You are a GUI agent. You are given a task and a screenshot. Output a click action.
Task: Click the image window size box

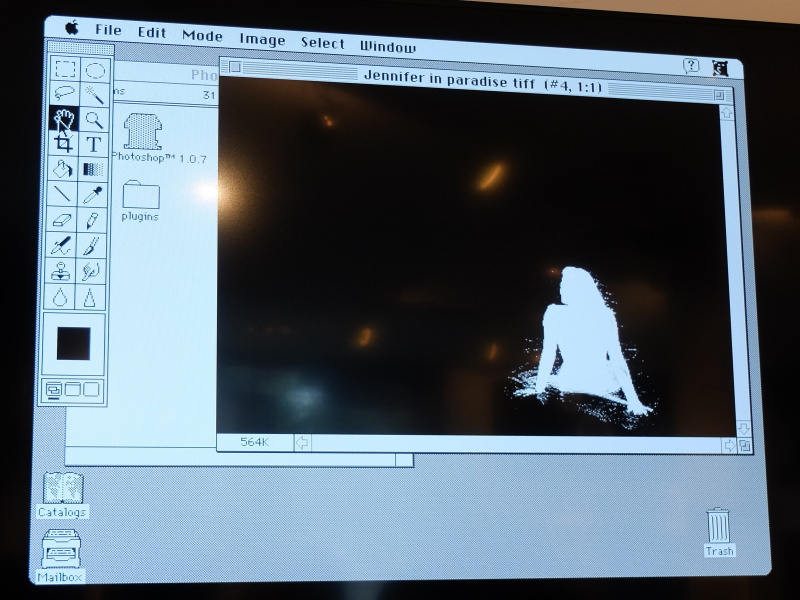coord(744,446)
